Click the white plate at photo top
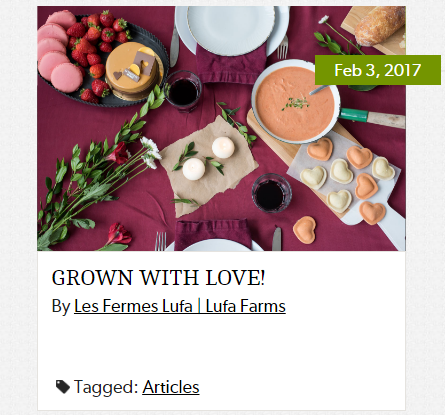This screenshot has height=415, width=445. point(231,28)
